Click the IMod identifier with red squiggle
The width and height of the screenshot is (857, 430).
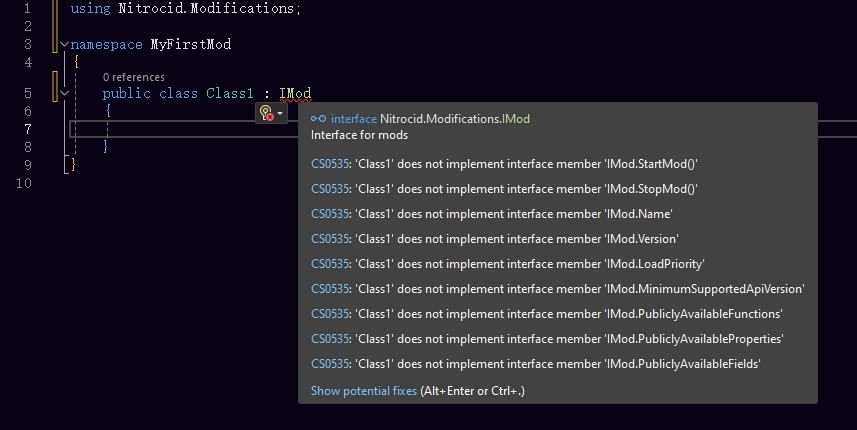(295, 94)
